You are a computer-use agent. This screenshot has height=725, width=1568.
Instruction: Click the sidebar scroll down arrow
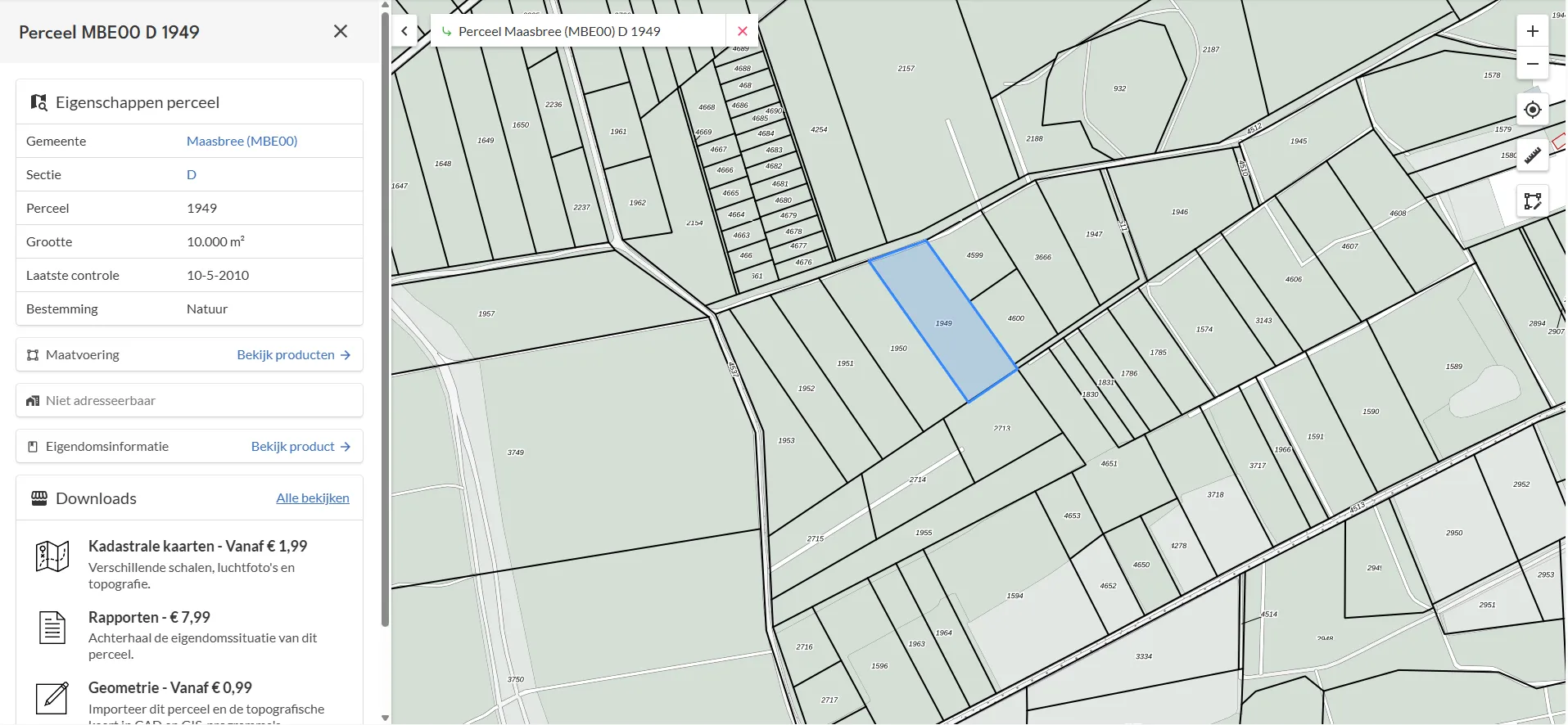point(386,718)
